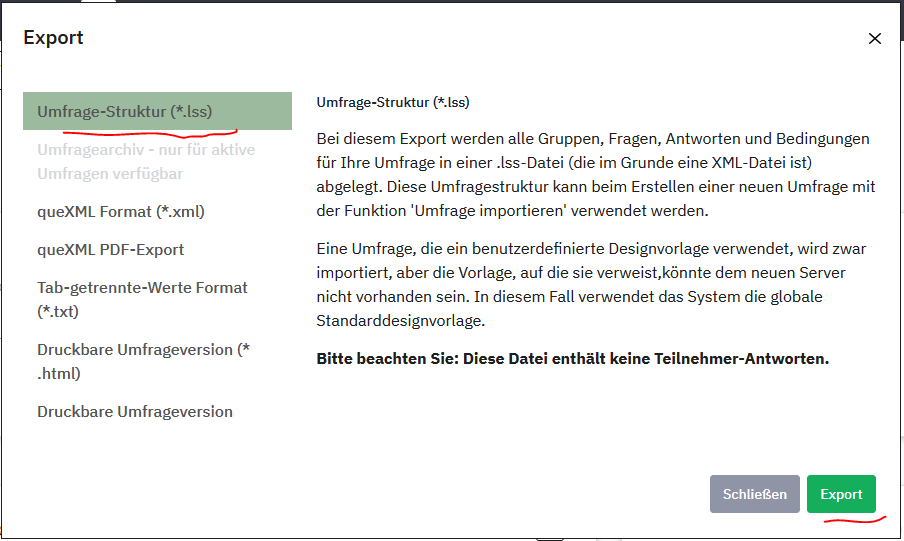
Task: Click the bold 'Bitte beachten Sie' note
Action: (572, 358)
